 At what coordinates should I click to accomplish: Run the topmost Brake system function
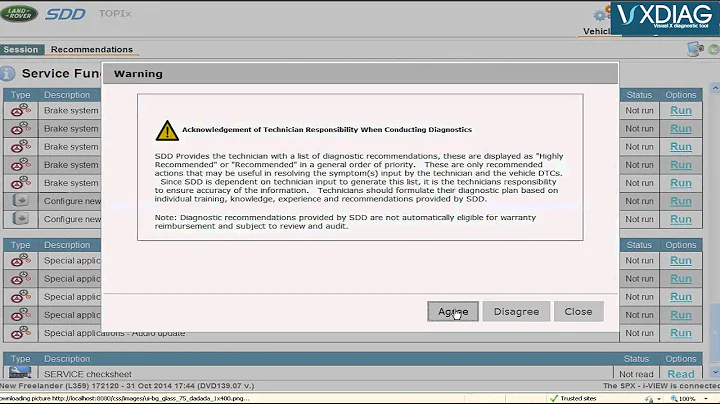[x=681, y=111]
